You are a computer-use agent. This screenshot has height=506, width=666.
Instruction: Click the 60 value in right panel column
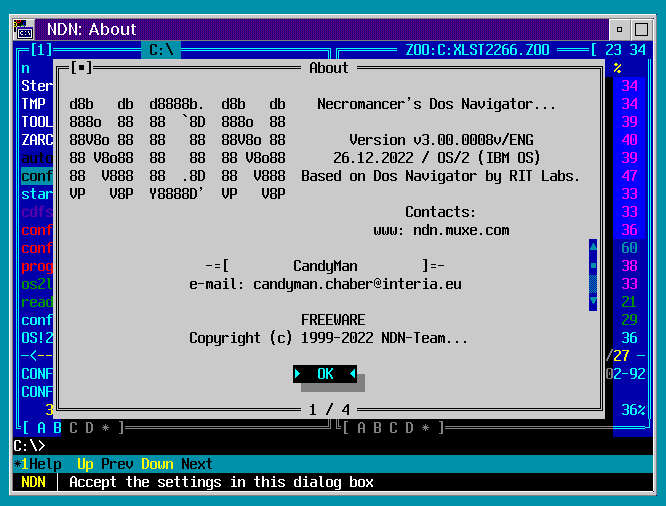click(629, 248)
